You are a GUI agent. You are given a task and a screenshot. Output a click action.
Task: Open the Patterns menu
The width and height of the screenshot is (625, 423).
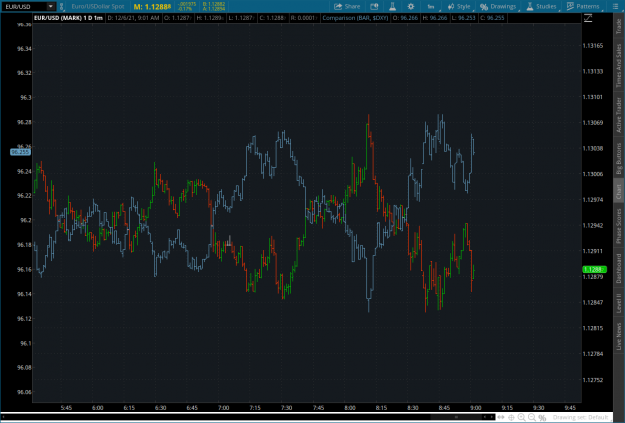coord(583,6)
